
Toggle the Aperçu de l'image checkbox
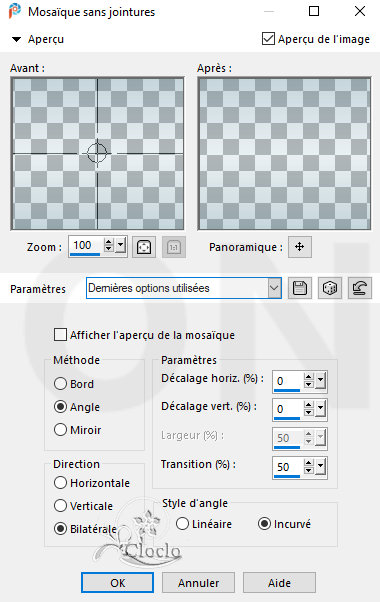(268, 39)
